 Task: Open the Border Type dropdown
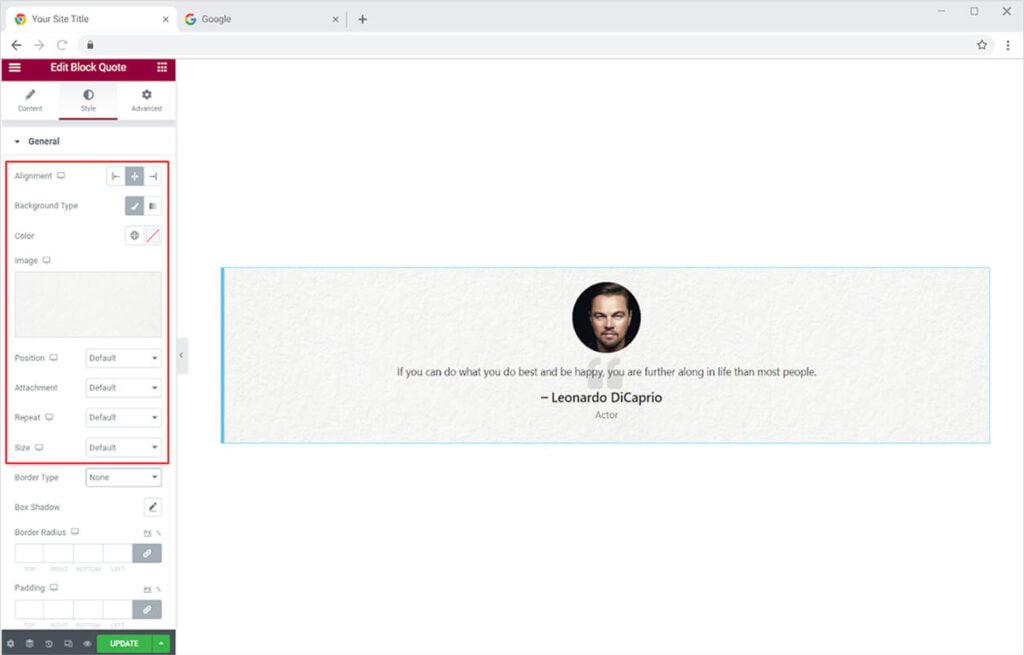pos(123,478)
